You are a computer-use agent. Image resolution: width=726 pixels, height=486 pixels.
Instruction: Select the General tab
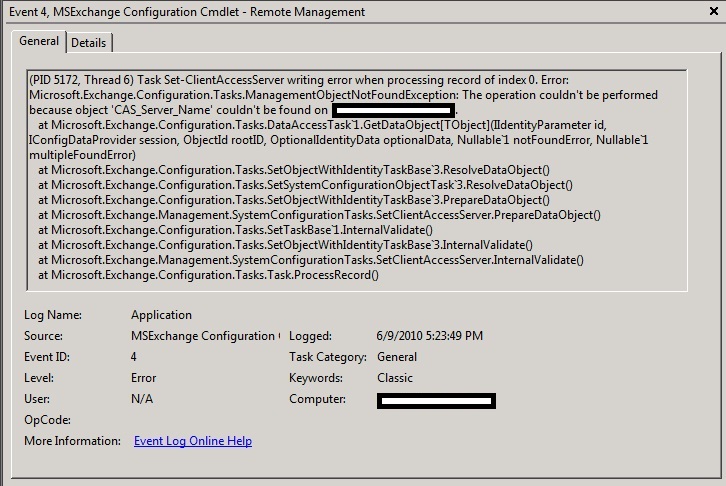coord(39,41)
